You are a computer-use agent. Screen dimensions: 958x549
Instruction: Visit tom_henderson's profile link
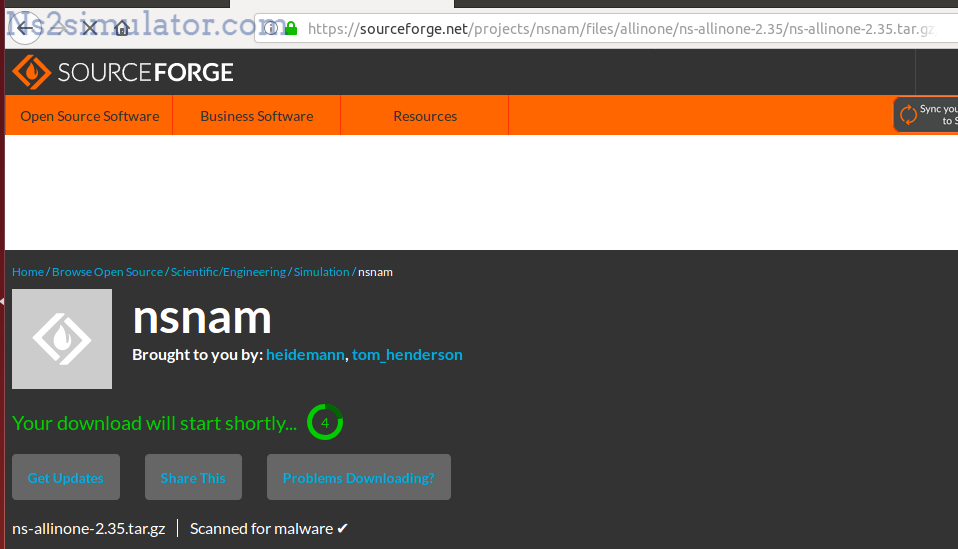coord(407,355)
